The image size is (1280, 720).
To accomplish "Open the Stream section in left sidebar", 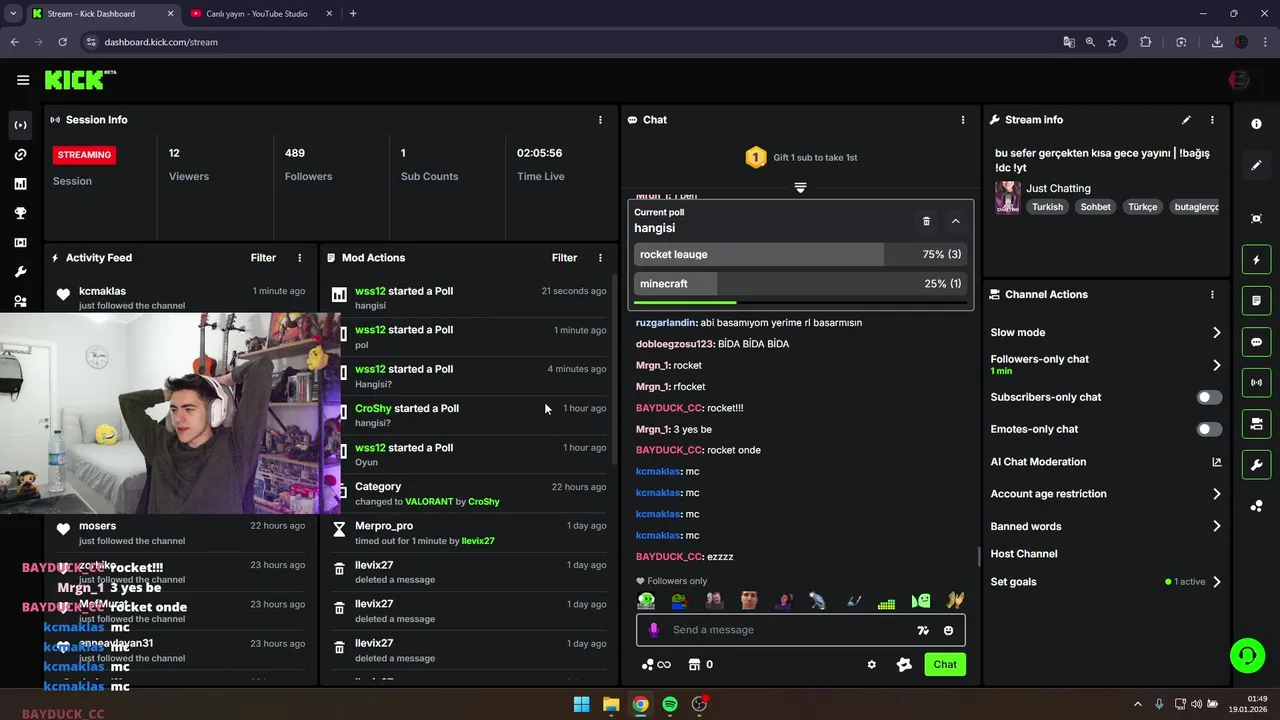I will 20,125.
